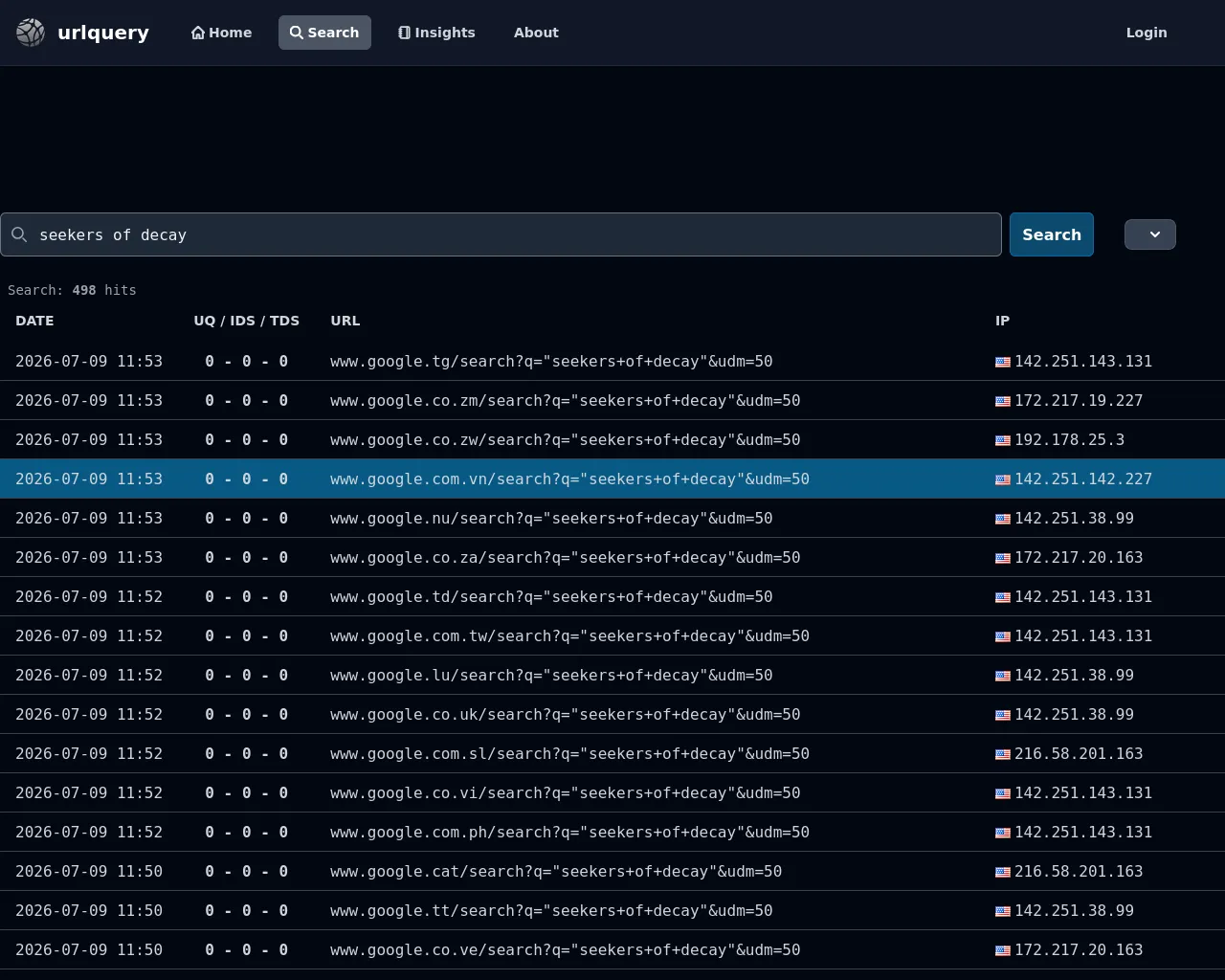Open the highlighted www.google.com.vn result URL
Image resolution: width=1225 pixels, height=980 pixels.
click(x=569, y=479)
